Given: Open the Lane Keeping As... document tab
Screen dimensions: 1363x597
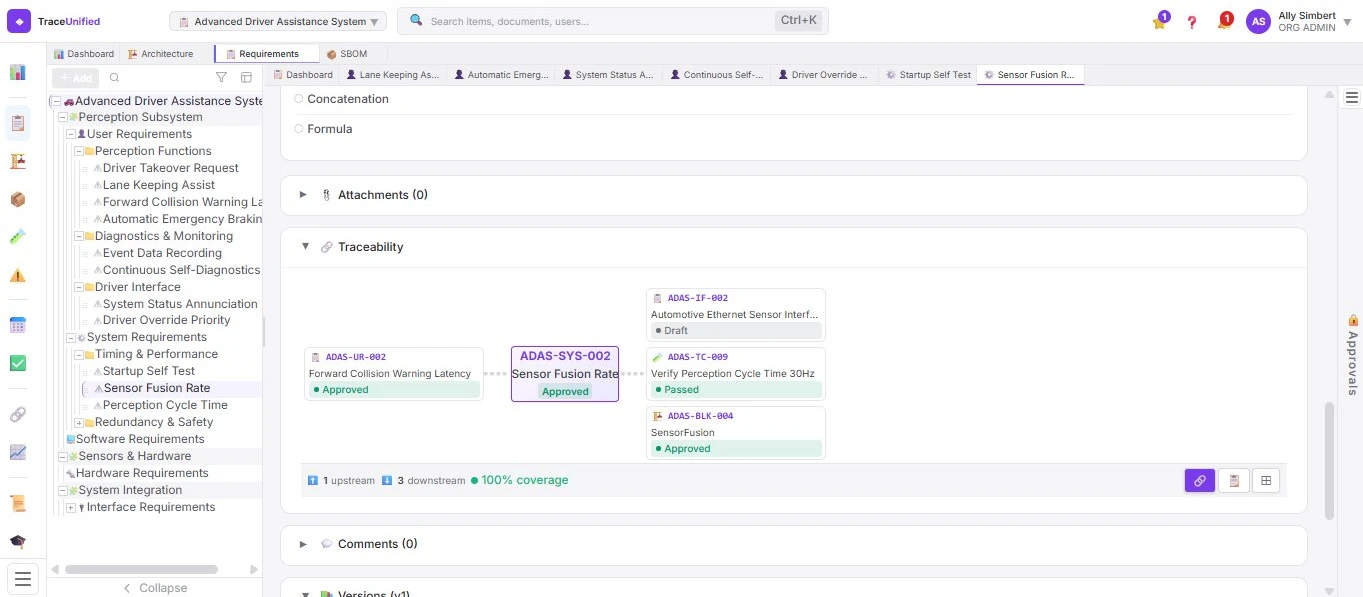Looking at the screenshot, I should click(x=393, y=75).
